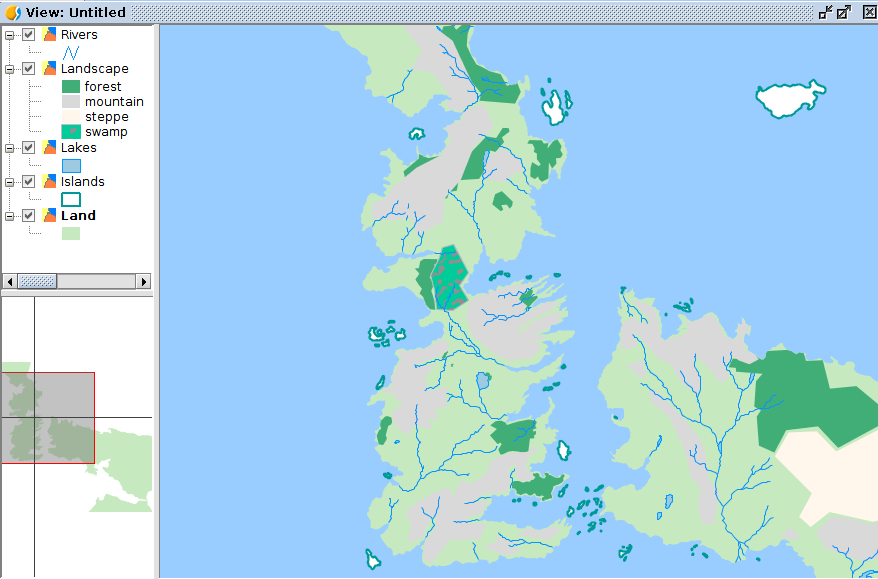Click the Lakes blue fill swatch
The width and height of the screenshot is (878, 579).
click(71, 166)
